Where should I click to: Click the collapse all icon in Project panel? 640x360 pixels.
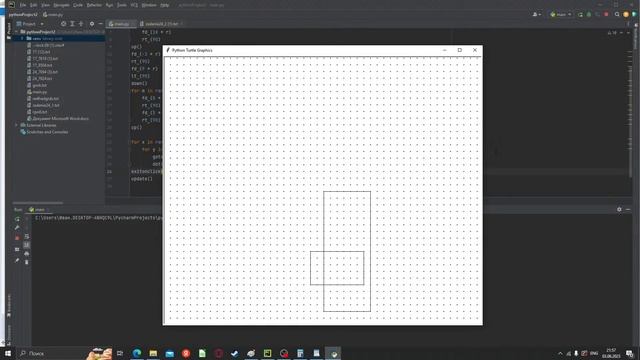[81, 24]
